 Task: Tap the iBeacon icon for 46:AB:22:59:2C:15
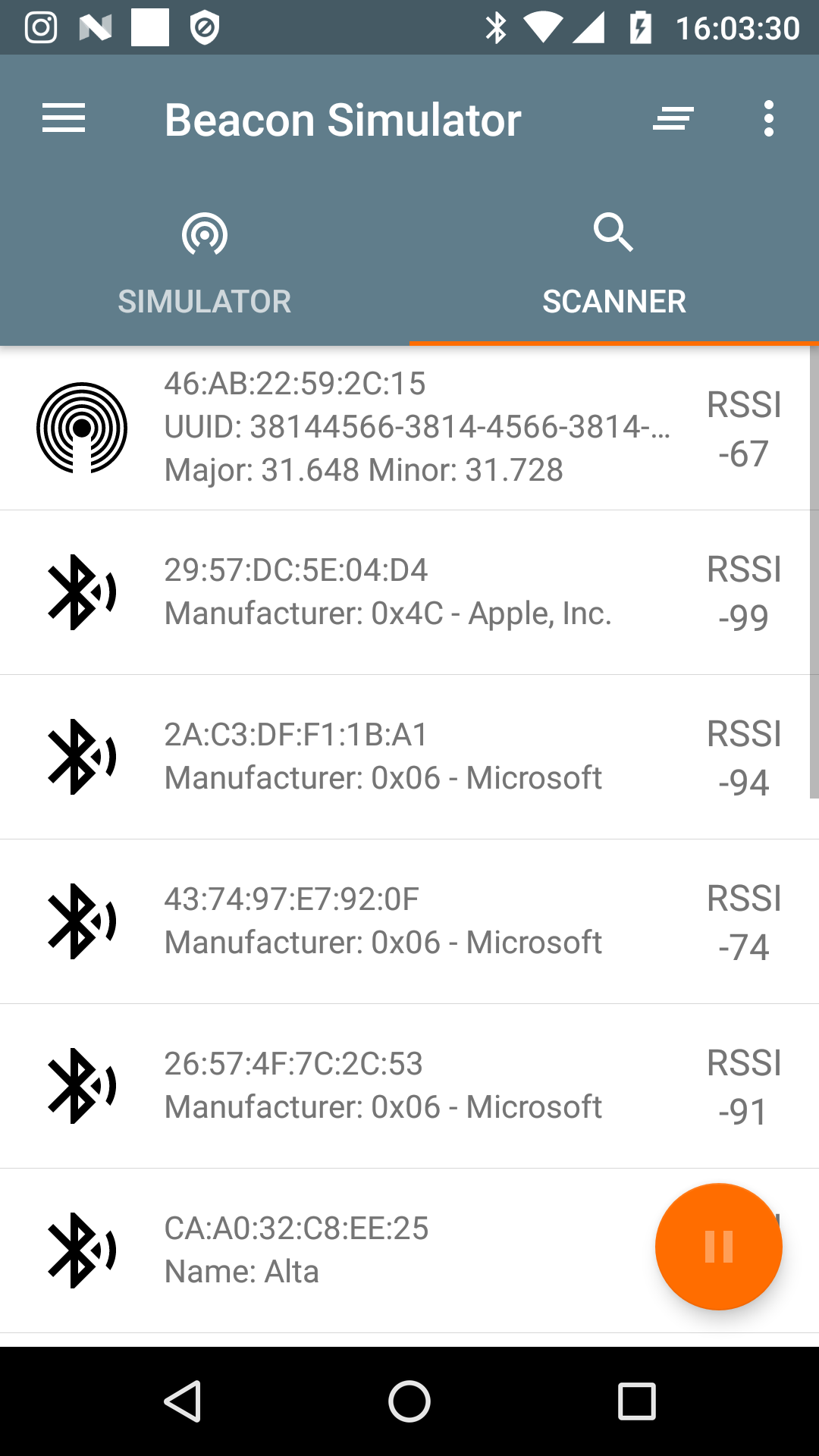(82, 428)
